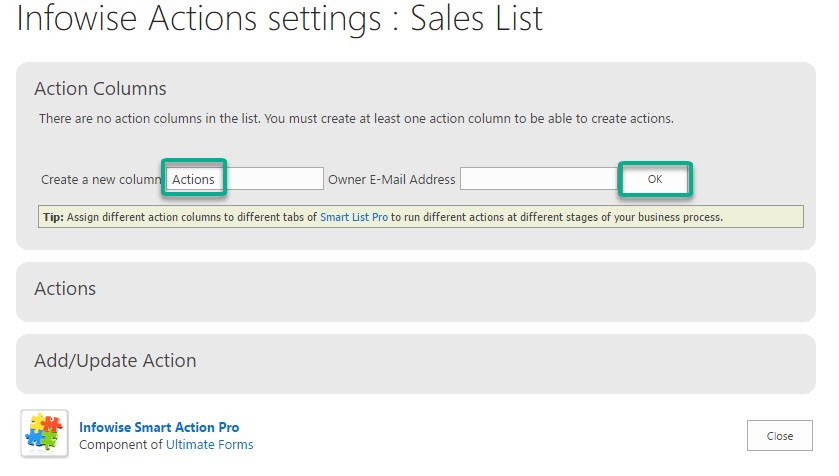Click the 'Create a new column' label
Image resolution: width=839 pixels, height=476 pixels.
click(101, 179)
